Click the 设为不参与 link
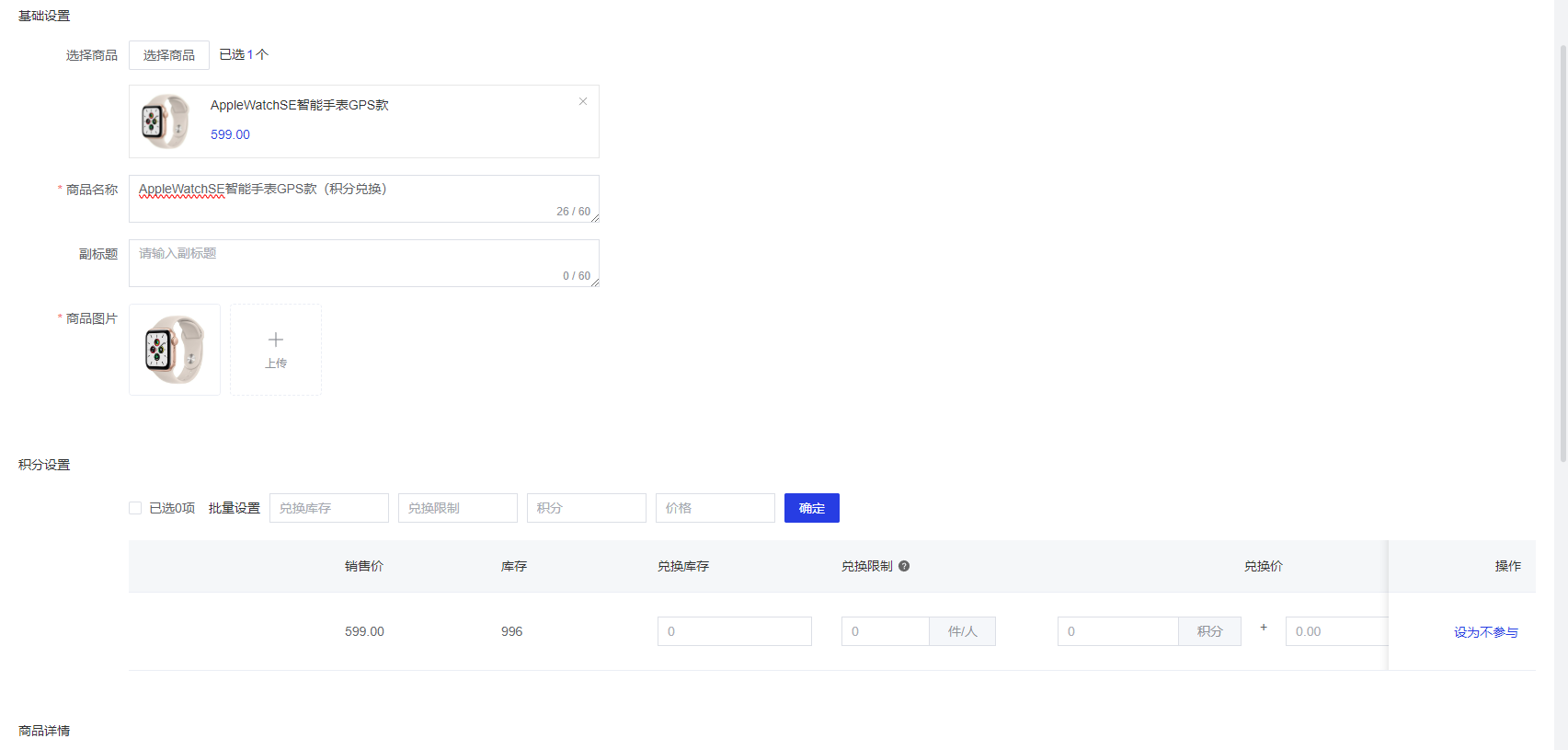The height and width of the screenshot is (750, 1568). (x=1485, y=632)
